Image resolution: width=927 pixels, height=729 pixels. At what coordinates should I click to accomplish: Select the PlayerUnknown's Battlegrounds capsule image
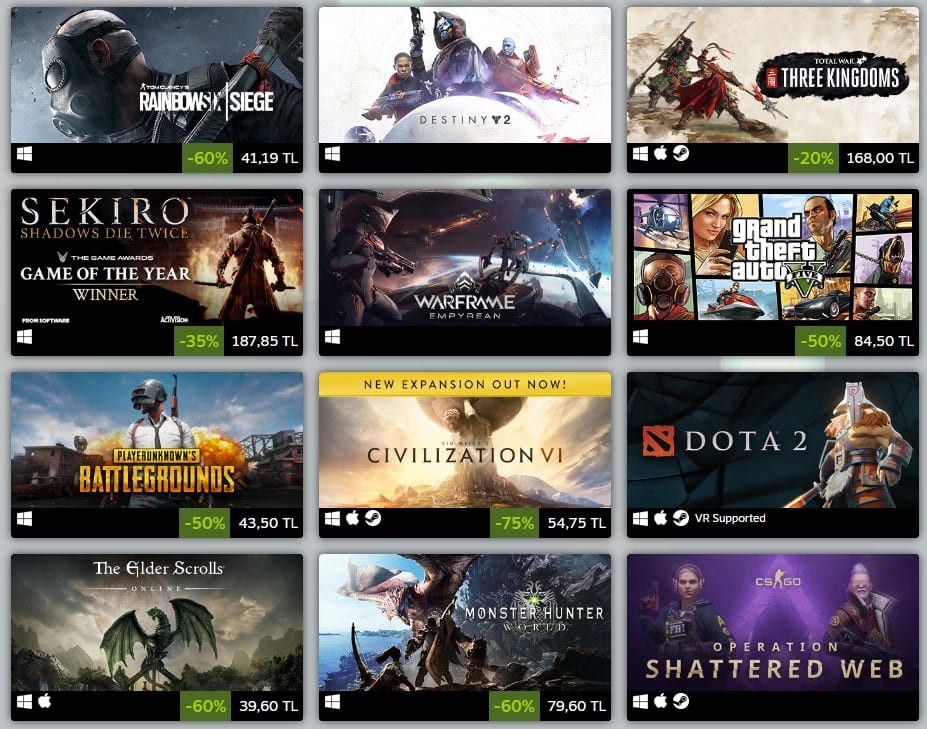coord(157,440)
